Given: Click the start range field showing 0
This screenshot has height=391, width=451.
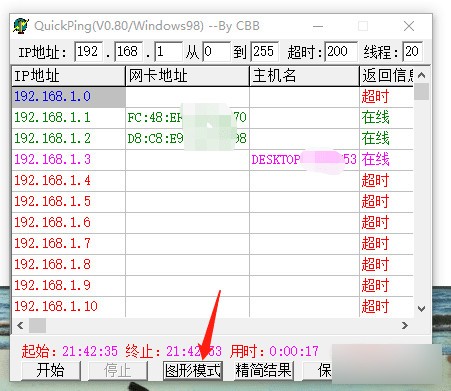Looking at the screenshot, I should click(x=216, y=52).
